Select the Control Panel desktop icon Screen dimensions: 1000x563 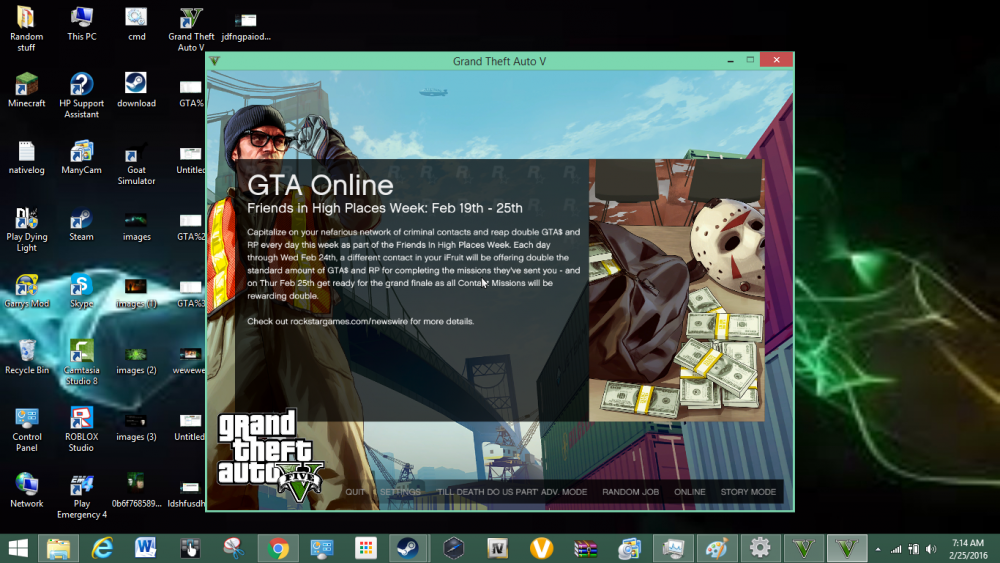pos(26,429)
